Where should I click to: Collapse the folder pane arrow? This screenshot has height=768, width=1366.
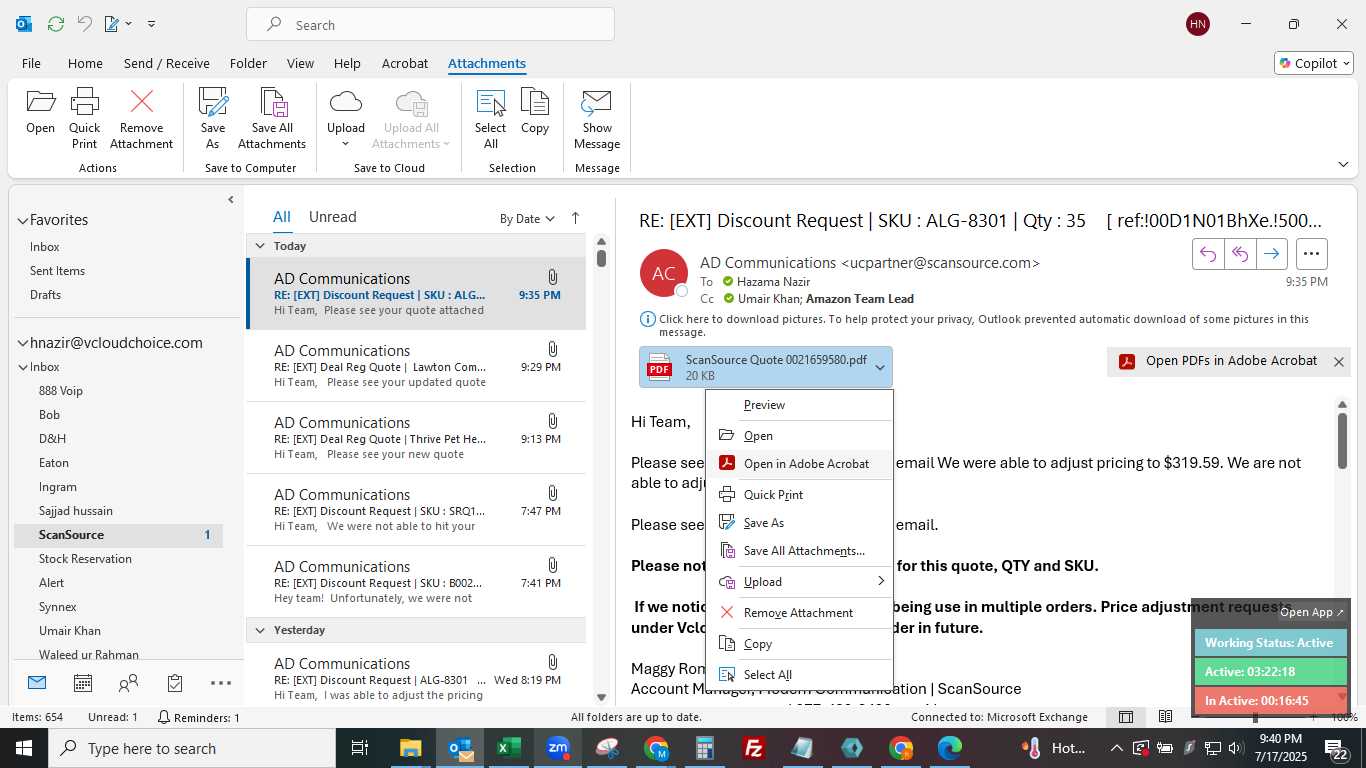tap(231, 199)
